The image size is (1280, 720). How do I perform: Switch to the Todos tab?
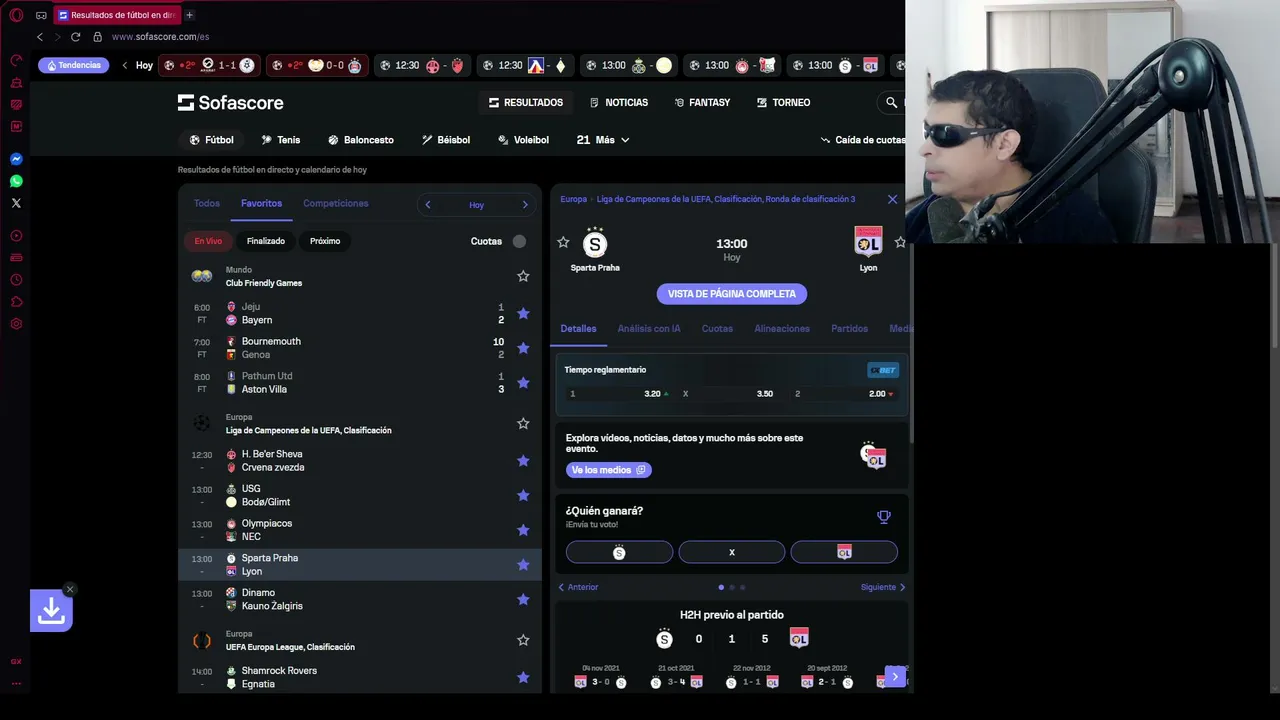[207, 203]
